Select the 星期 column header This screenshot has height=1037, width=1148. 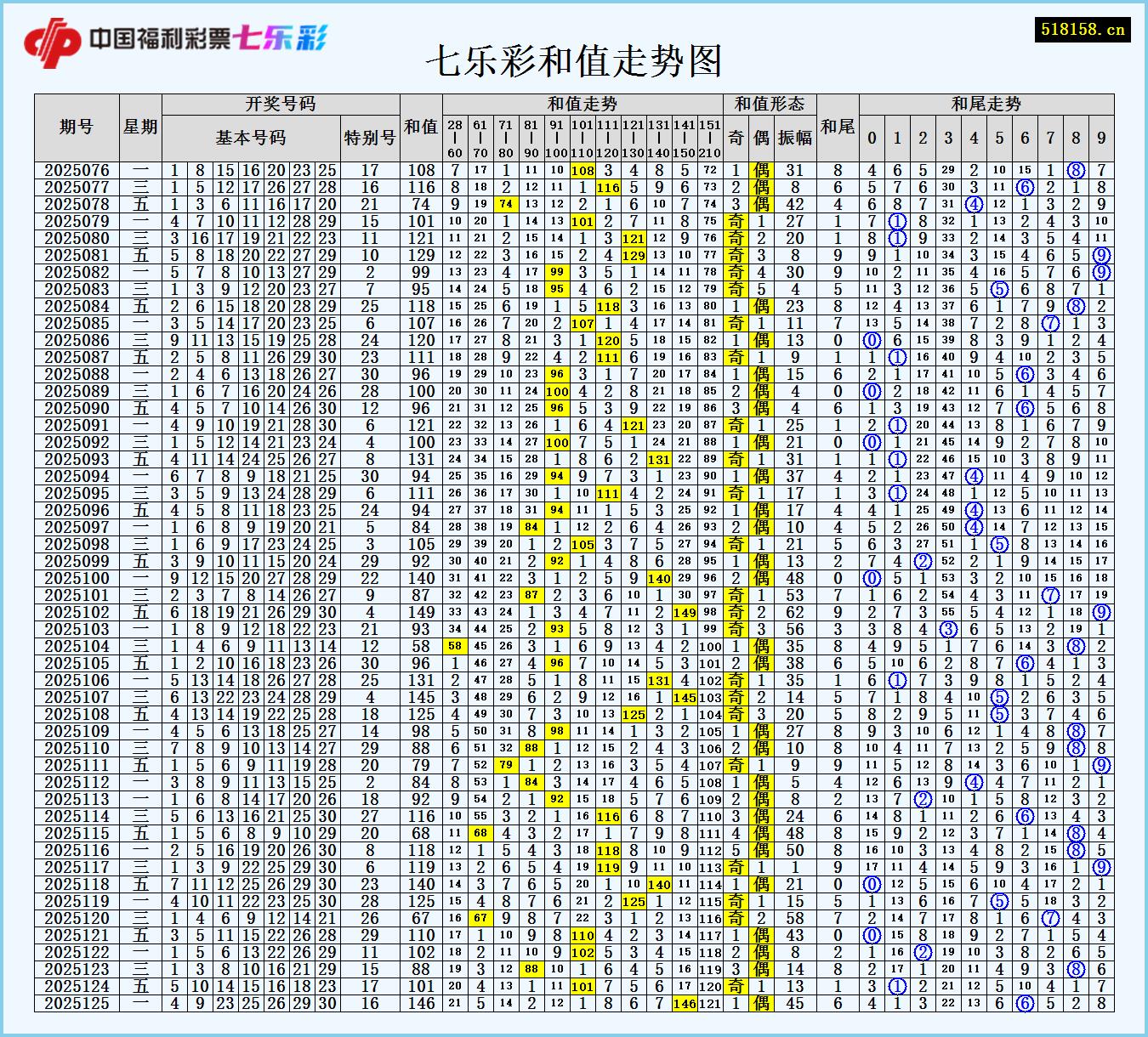click(141, 126)
